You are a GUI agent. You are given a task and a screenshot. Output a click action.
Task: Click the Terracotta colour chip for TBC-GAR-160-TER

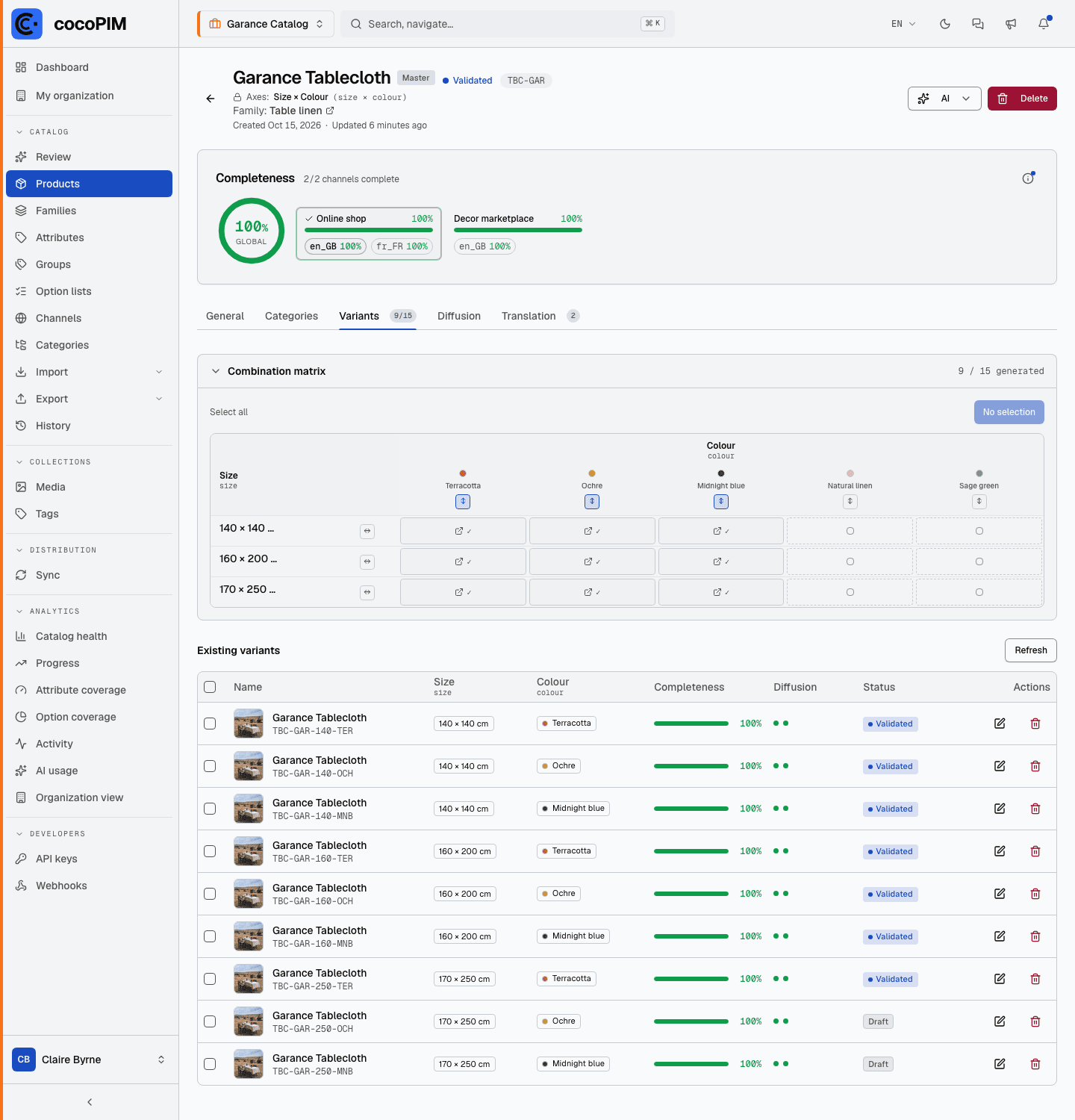[x=567, y=851]
